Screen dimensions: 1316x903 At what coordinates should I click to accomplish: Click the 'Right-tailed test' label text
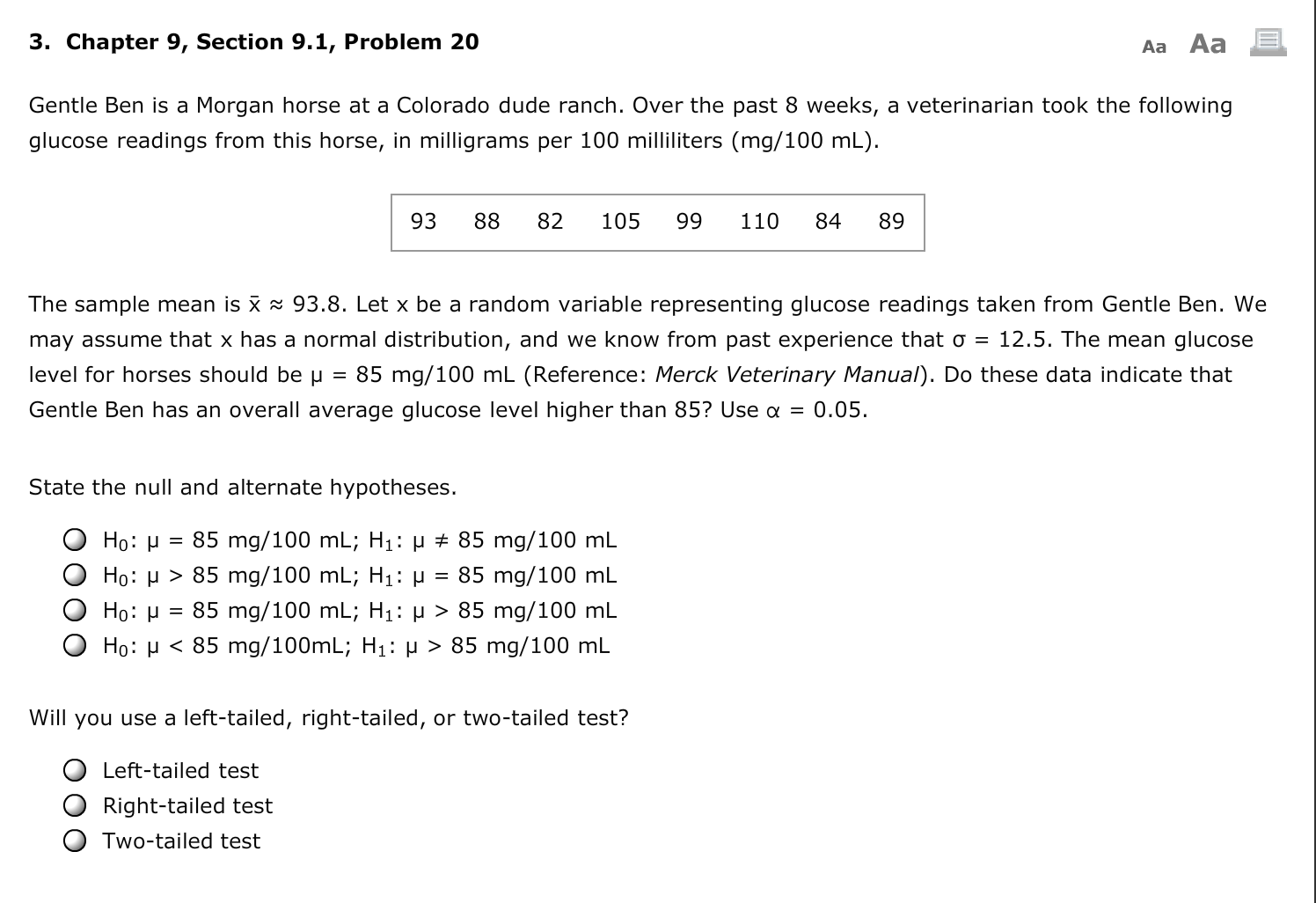coord(187,804)
